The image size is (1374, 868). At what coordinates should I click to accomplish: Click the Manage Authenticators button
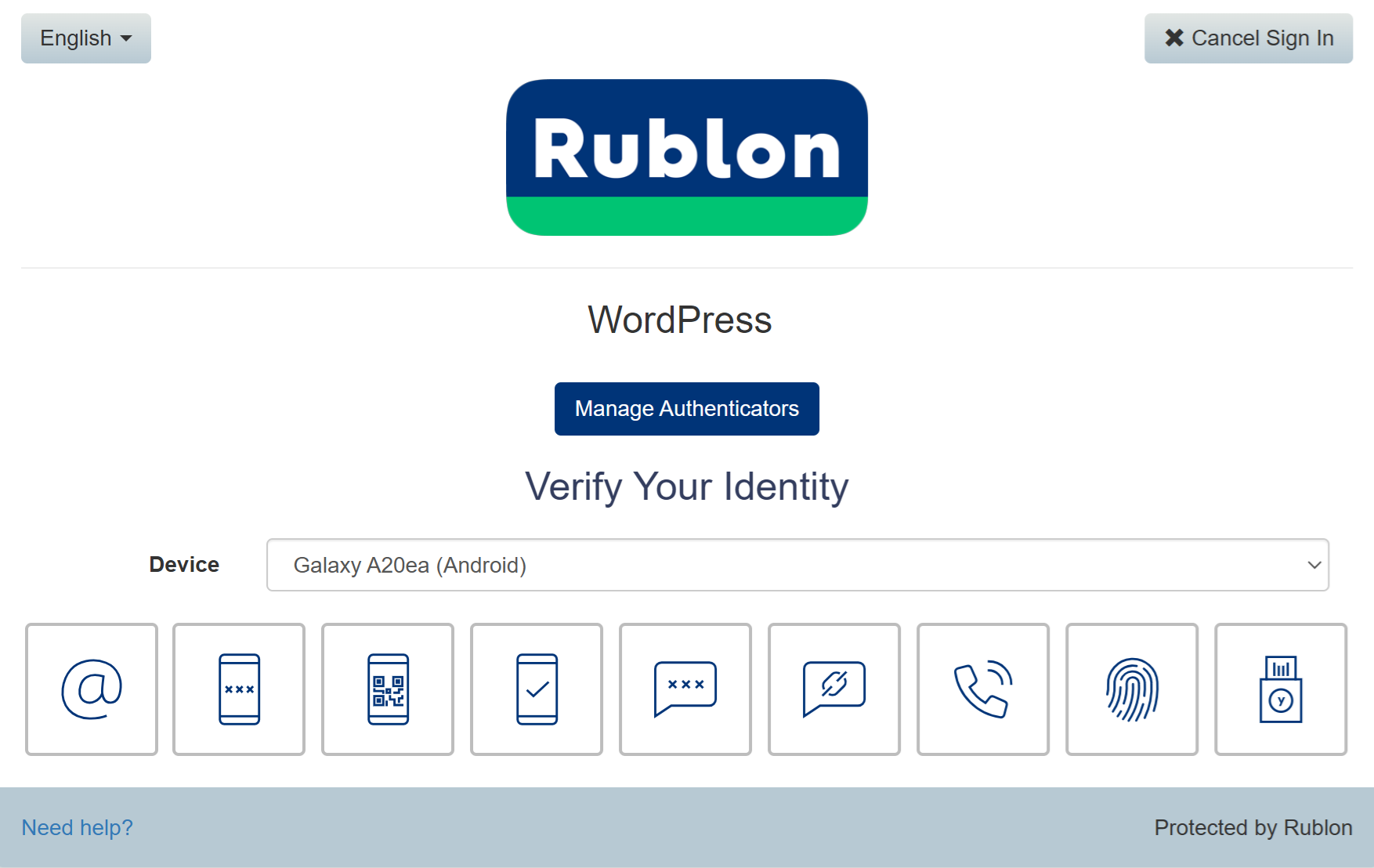[x=687, y=409]
